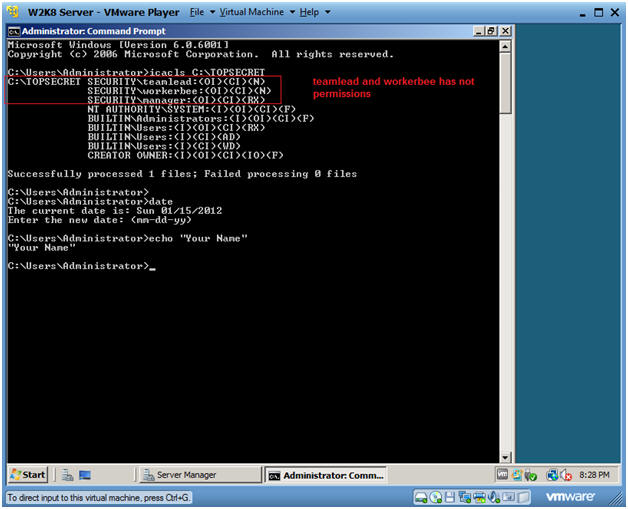
Task: Click the 8:28 PM system clock
Action: point(594,475)
